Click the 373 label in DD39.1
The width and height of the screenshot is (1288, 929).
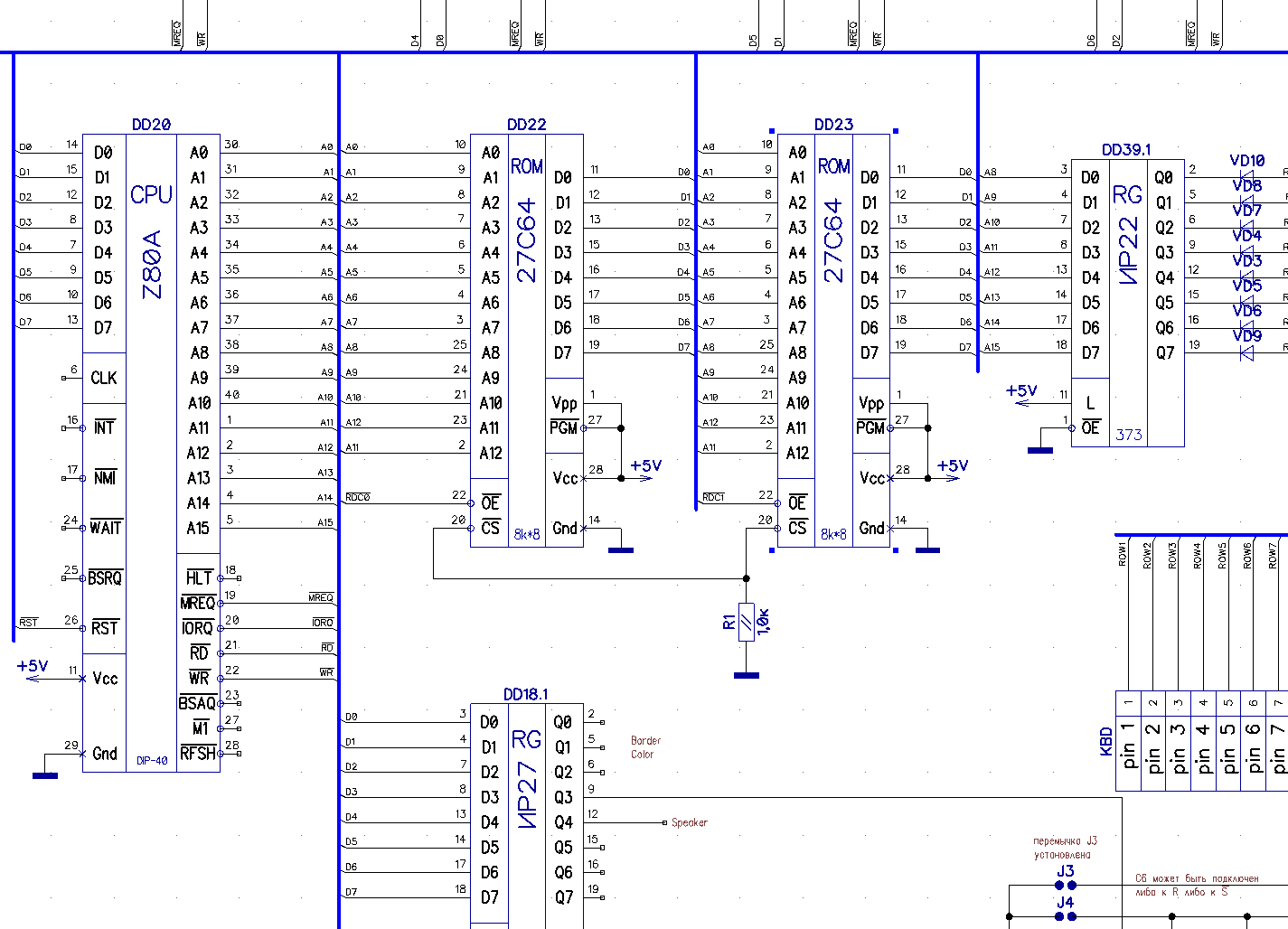(x=1129, y=435)
